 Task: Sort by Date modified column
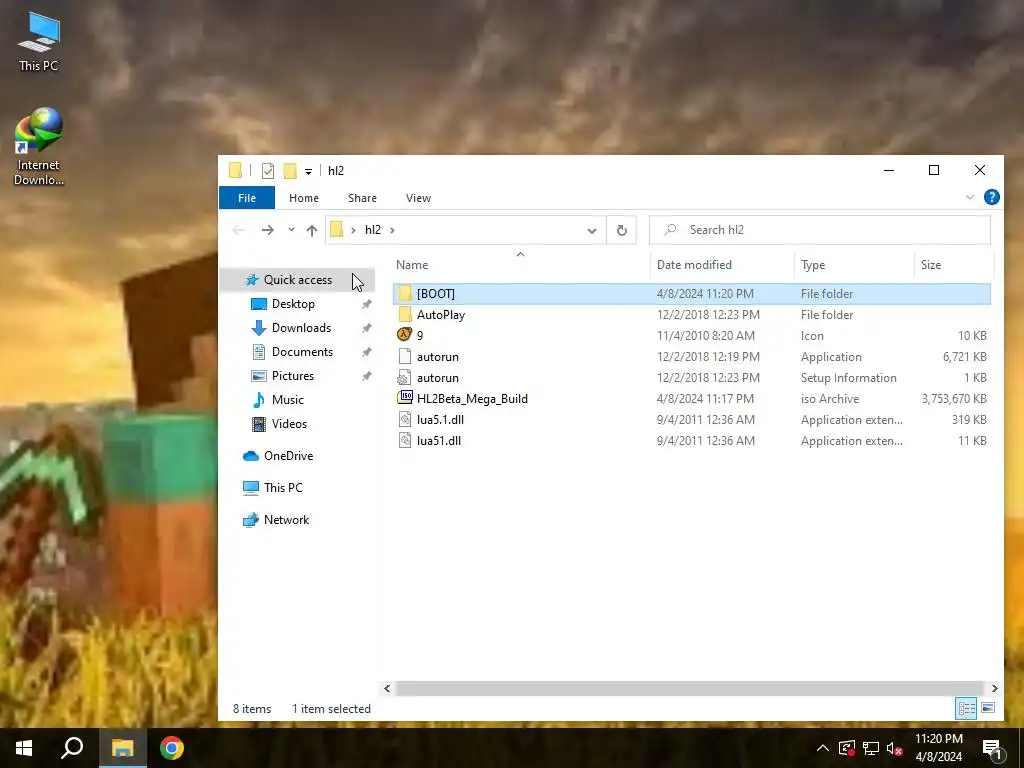pyautogui.click(x=694, y=264)
